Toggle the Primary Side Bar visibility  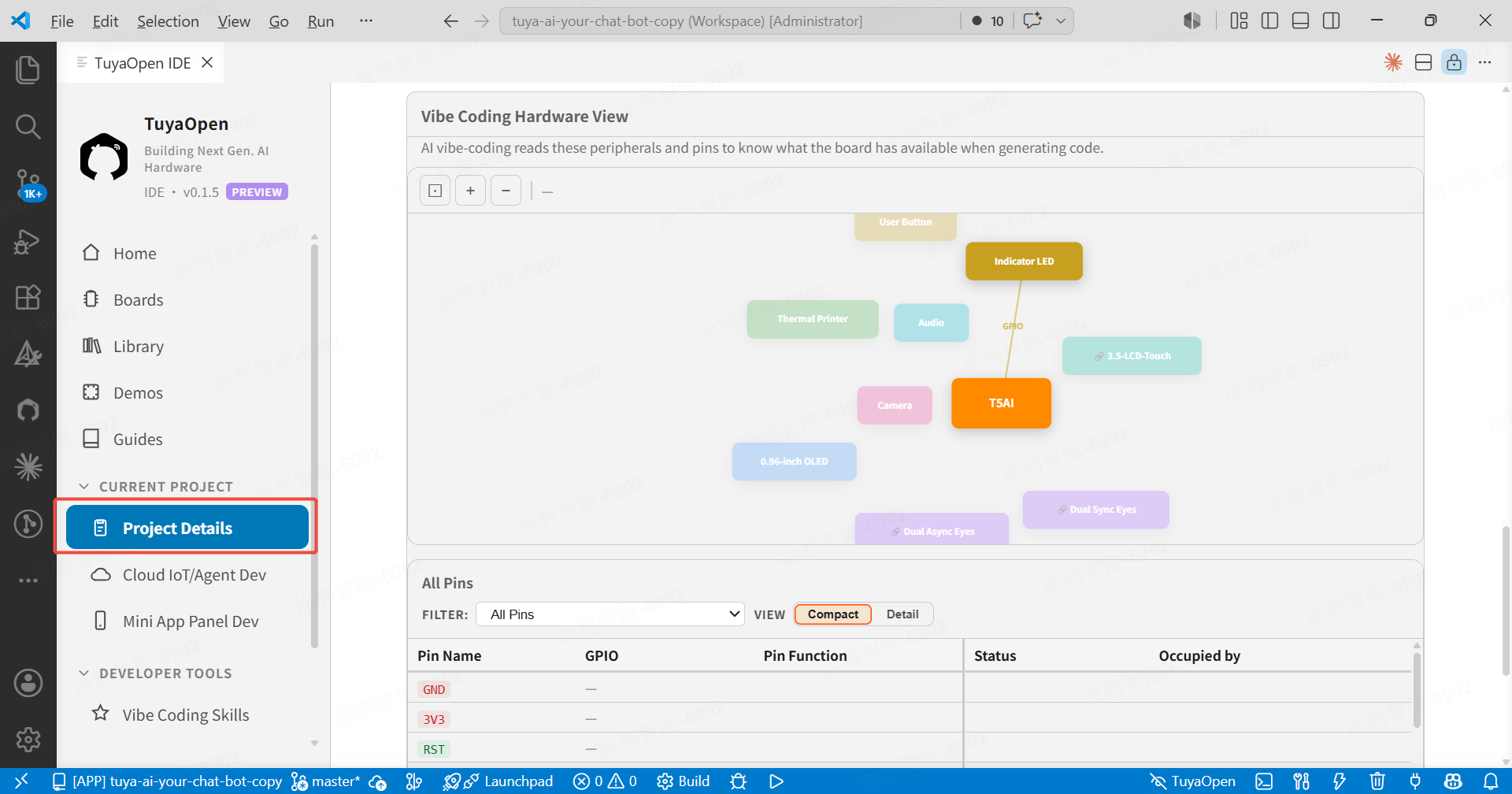(x=1269, y=20)
